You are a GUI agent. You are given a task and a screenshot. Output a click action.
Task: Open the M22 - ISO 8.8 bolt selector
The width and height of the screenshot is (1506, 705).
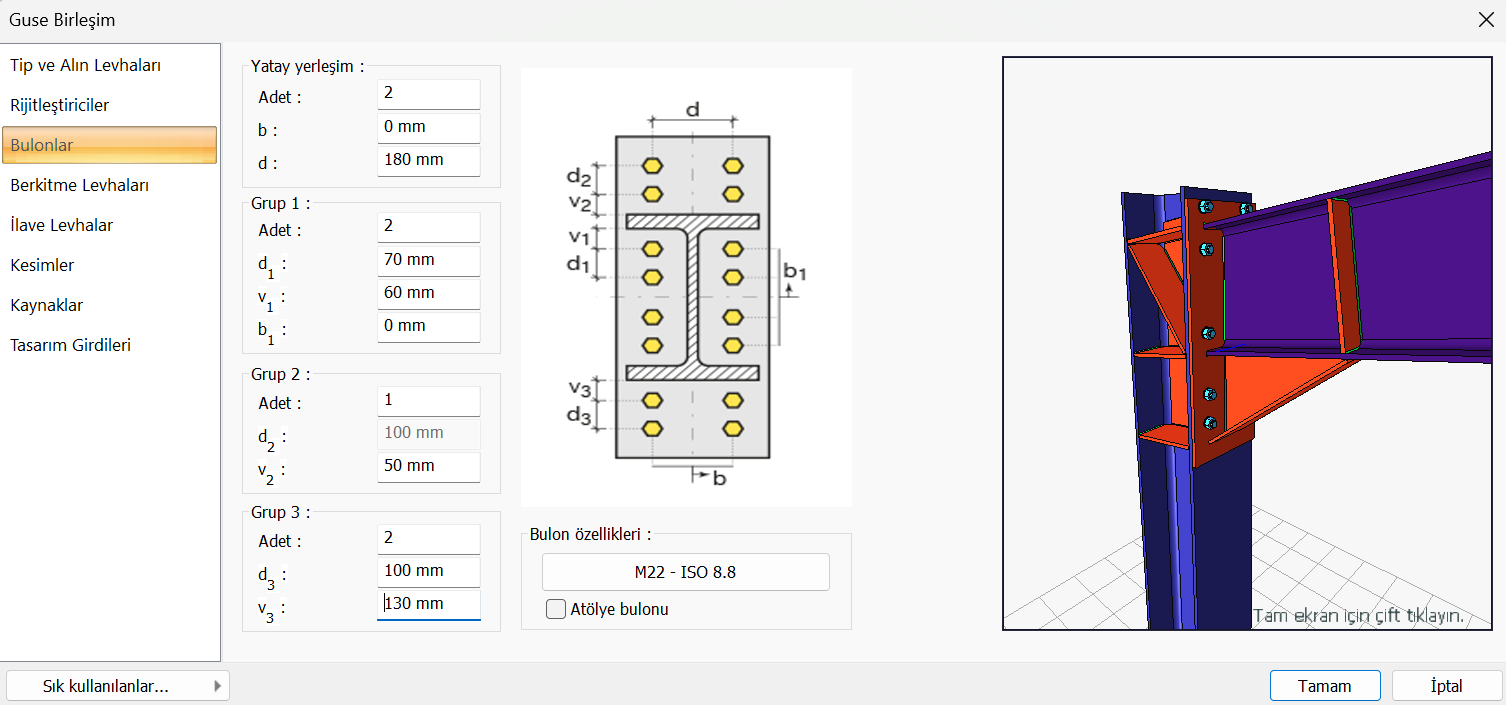click(x=685, y=573)
